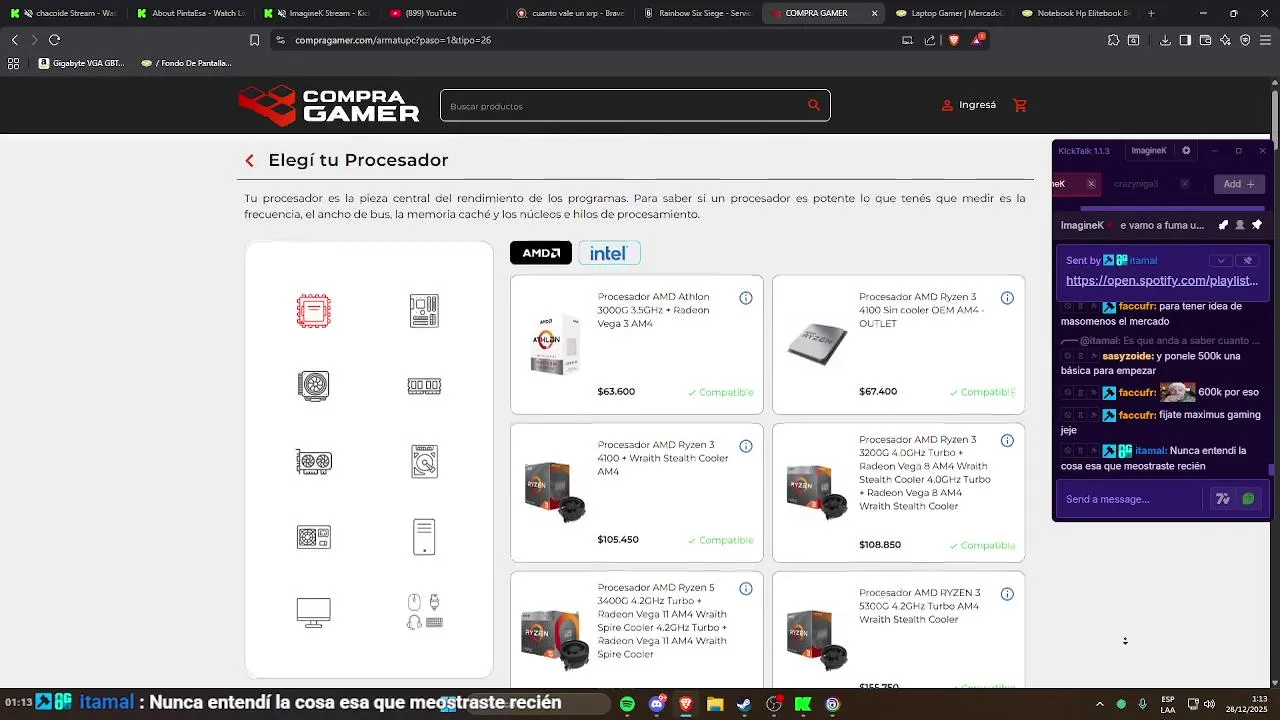Open the browser extensions puzzle icon
This screenshot has width=1280, height=720.
pos(1113,40)
